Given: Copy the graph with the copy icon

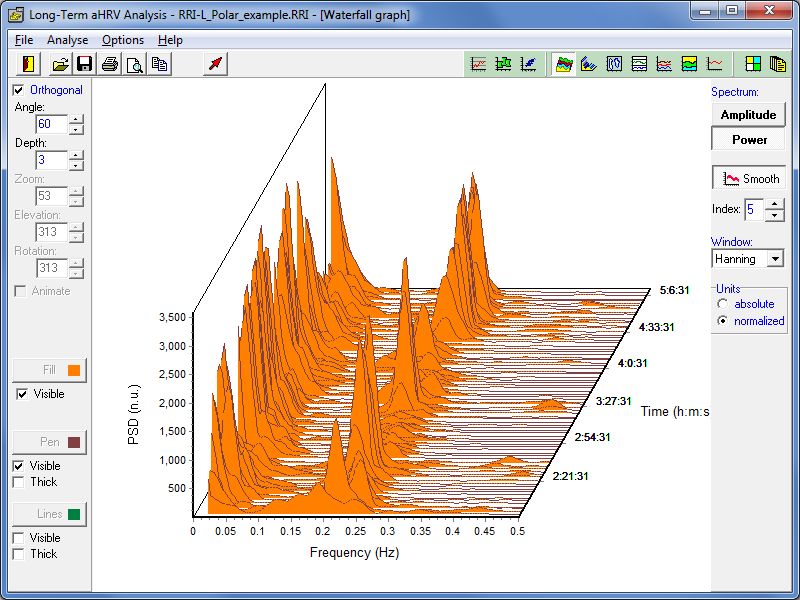Looking at the screenshot, I should click(x=160, y=64).
